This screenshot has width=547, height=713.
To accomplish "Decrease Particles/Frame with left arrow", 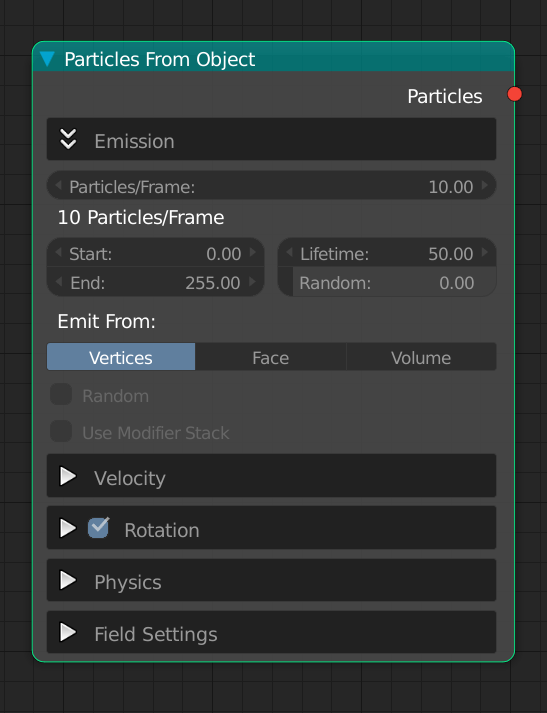I will [58, 186].
